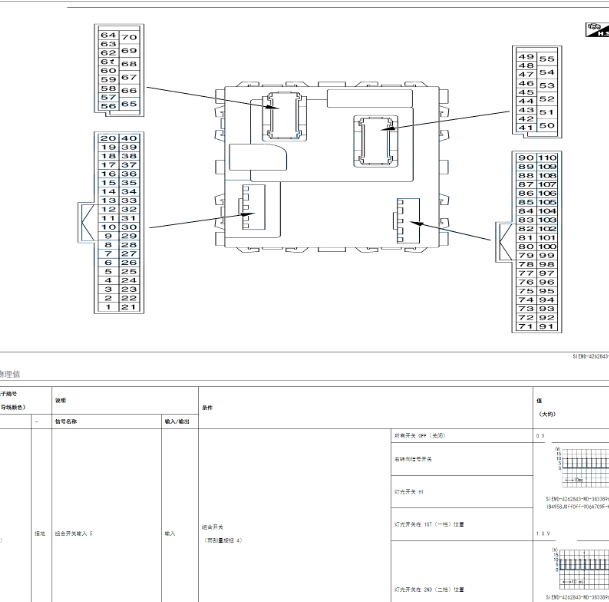
Task: Click pin 75 in the lower-right connector
Action: tap(526, 291)
